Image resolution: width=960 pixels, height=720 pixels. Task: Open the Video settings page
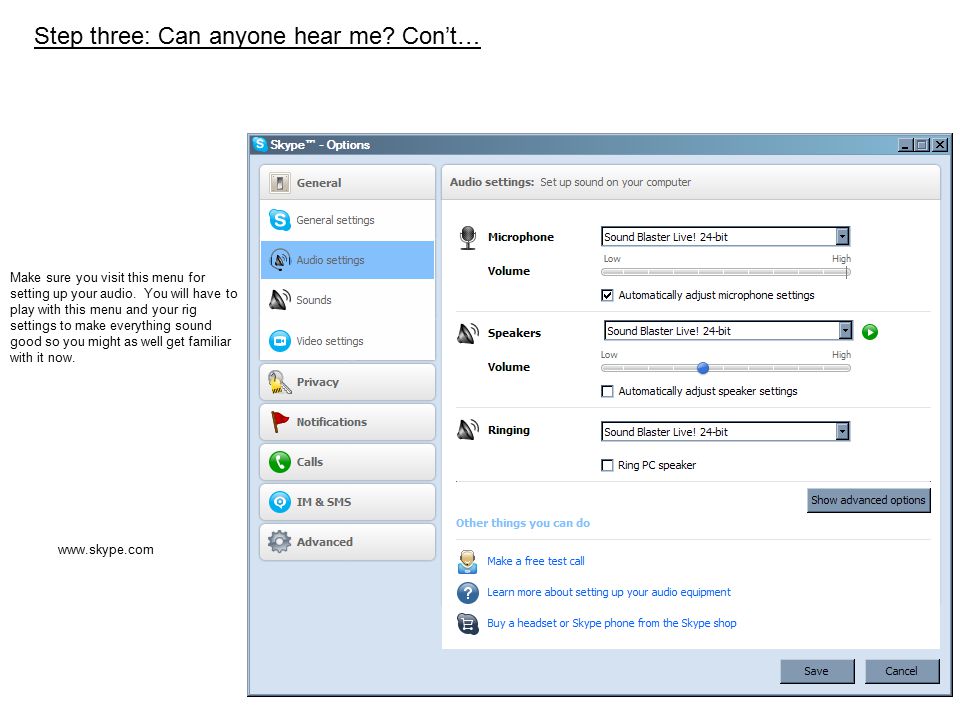click(x=347, y=340)
